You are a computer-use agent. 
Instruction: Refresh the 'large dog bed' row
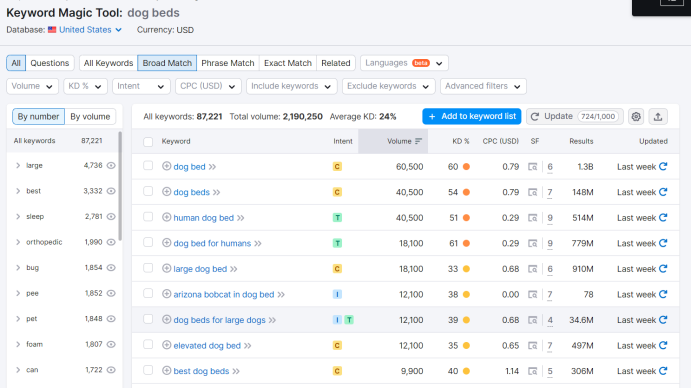click(x=663, y=269)
